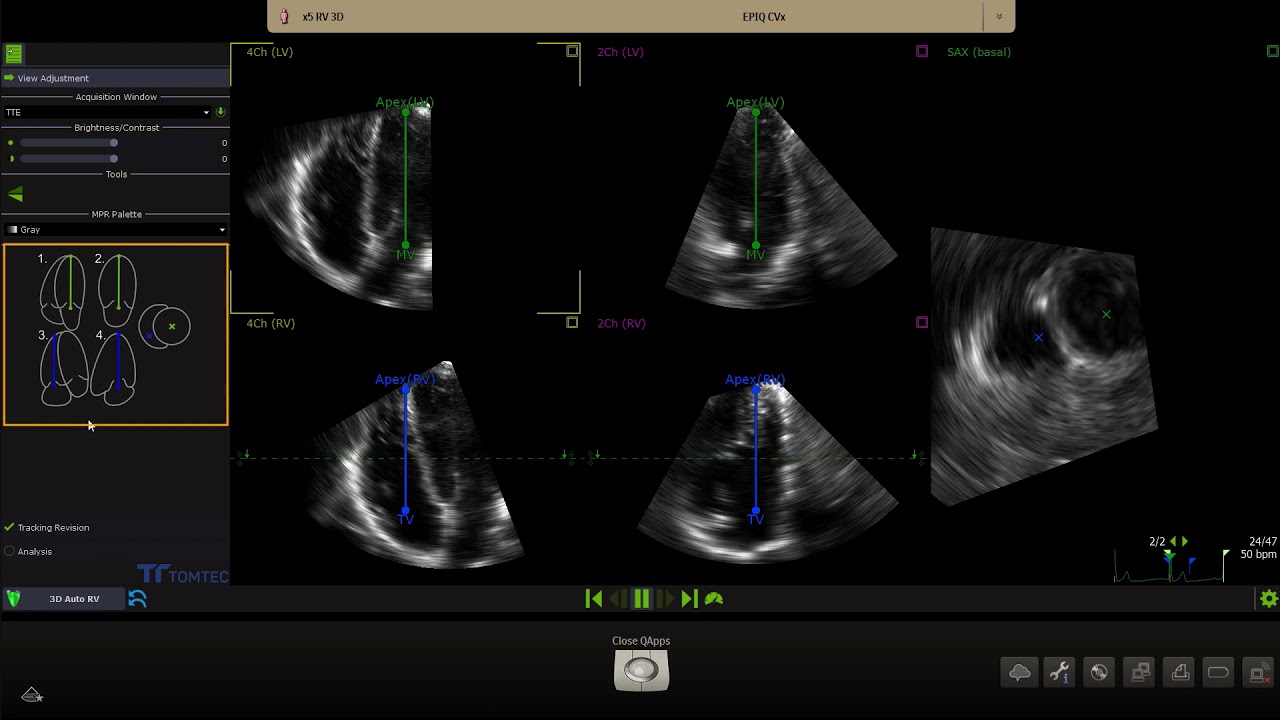
Task: Click the contrast slider handle
Action: coord(114,158)
